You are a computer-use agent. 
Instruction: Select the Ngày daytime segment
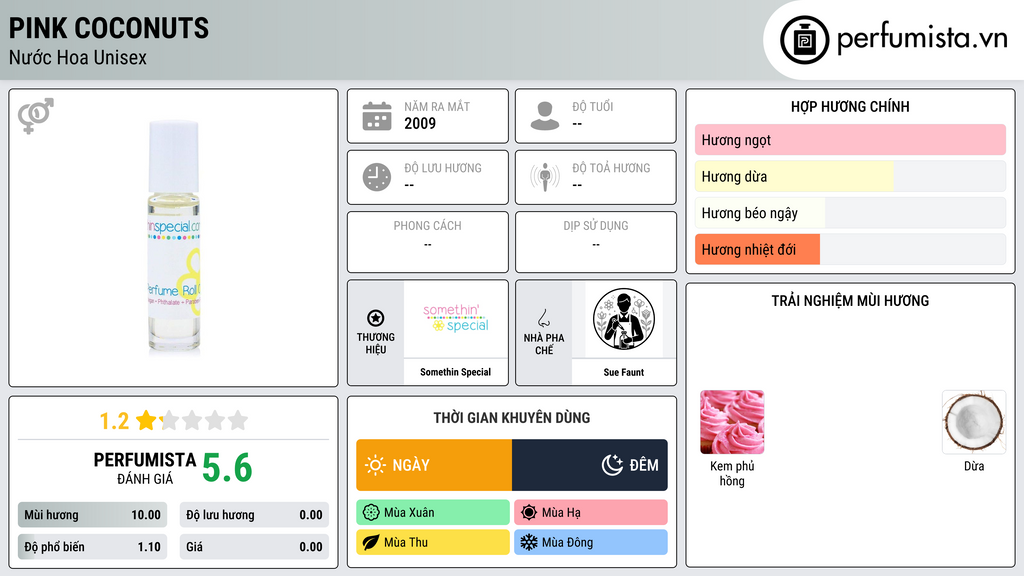(x=434, y=465)
